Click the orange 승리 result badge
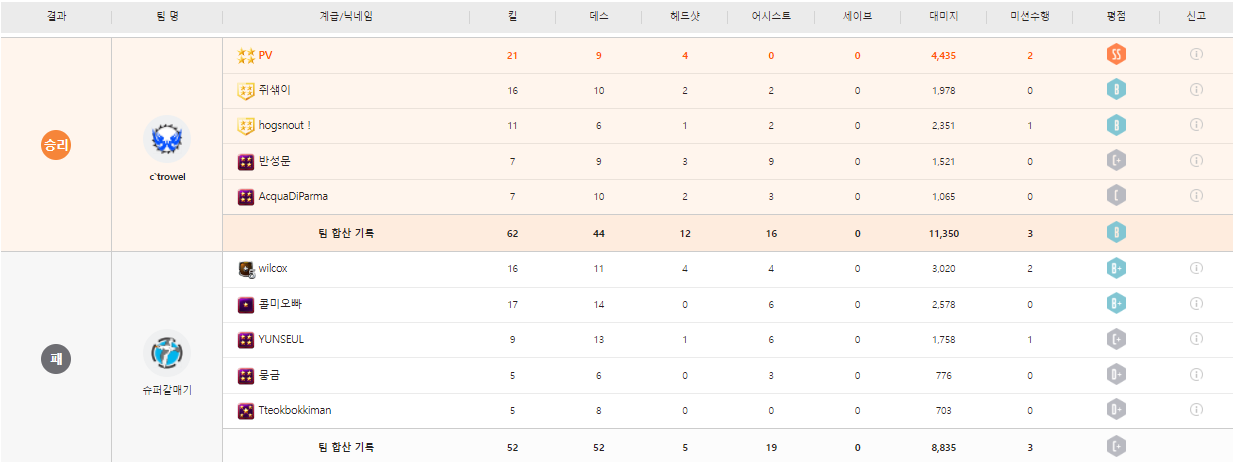 pos(56,145)
